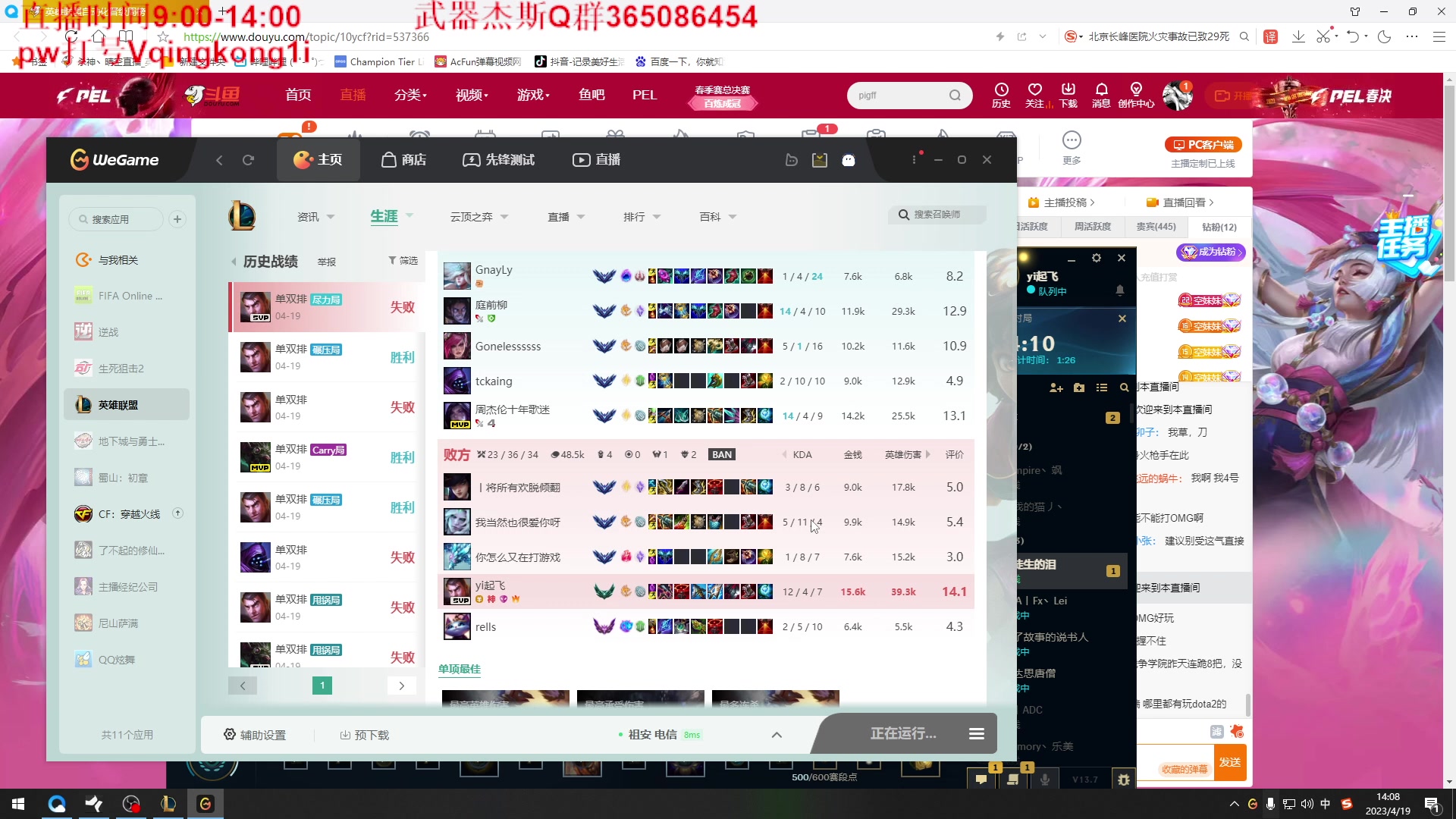Click the Douyu 消息 bell icon

coord(1102,96)
